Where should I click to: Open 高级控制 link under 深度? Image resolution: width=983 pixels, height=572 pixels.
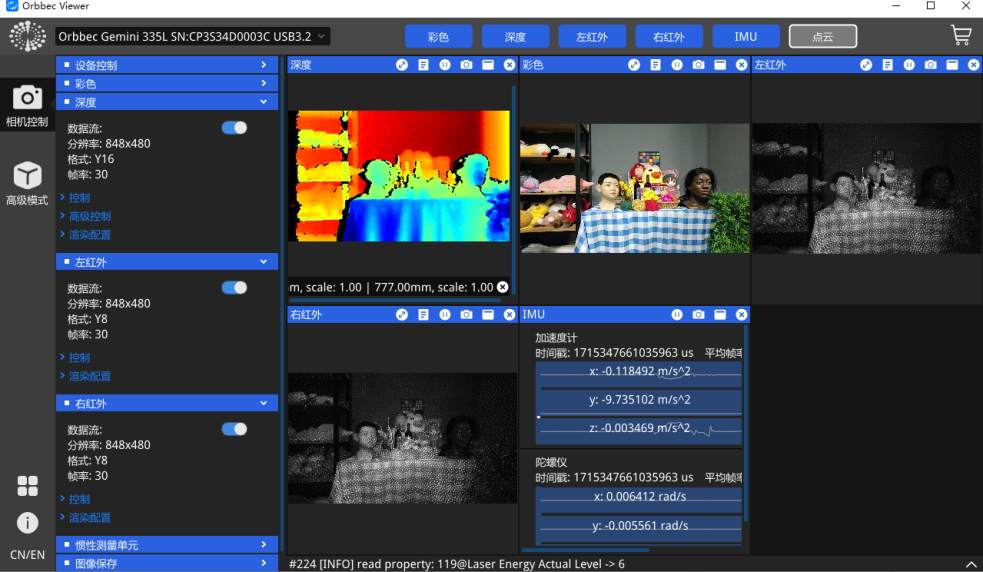coord(90,216)
